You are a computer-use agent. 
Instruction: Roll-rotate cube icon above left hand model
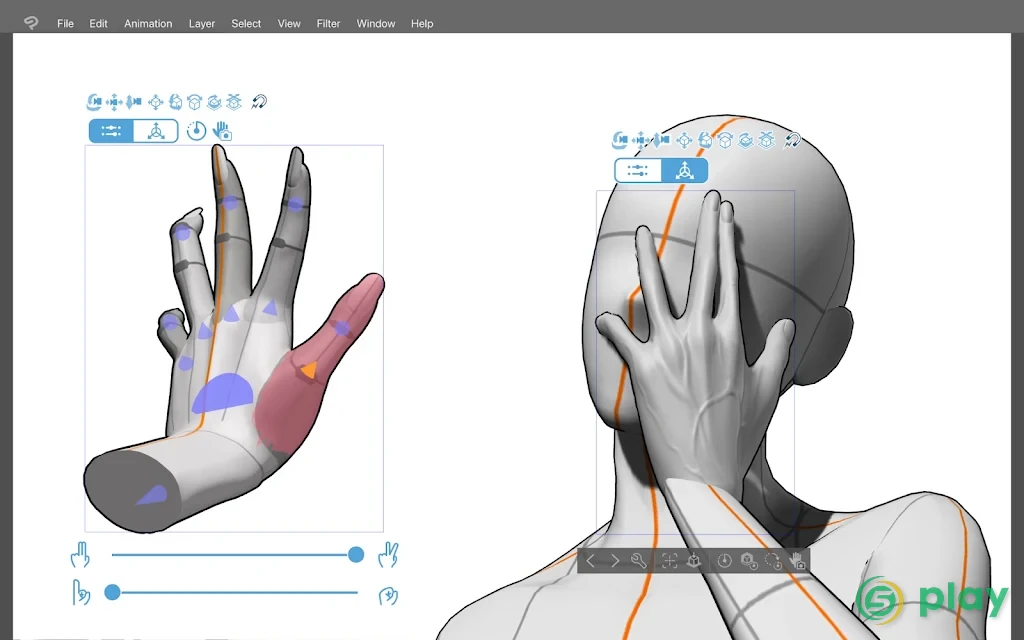(195, 102)
